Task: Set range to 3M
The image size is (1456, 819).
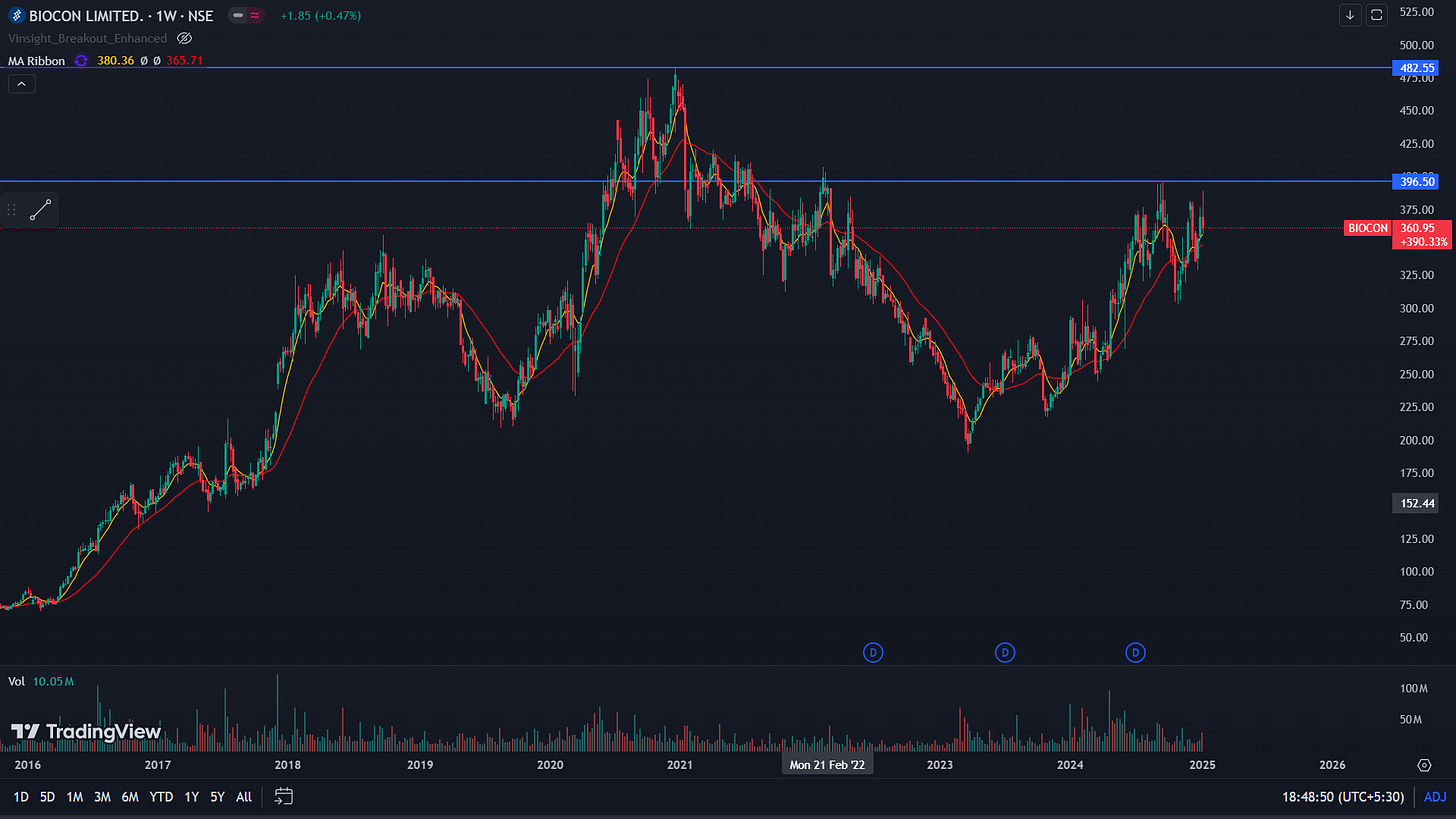Action: click(102, 797)
